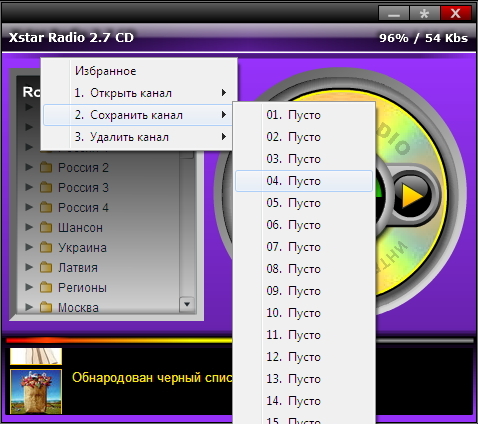Expand the Регионы folder arrow
478x424 pixels.
pyautogui.click(x=29, y=287)
